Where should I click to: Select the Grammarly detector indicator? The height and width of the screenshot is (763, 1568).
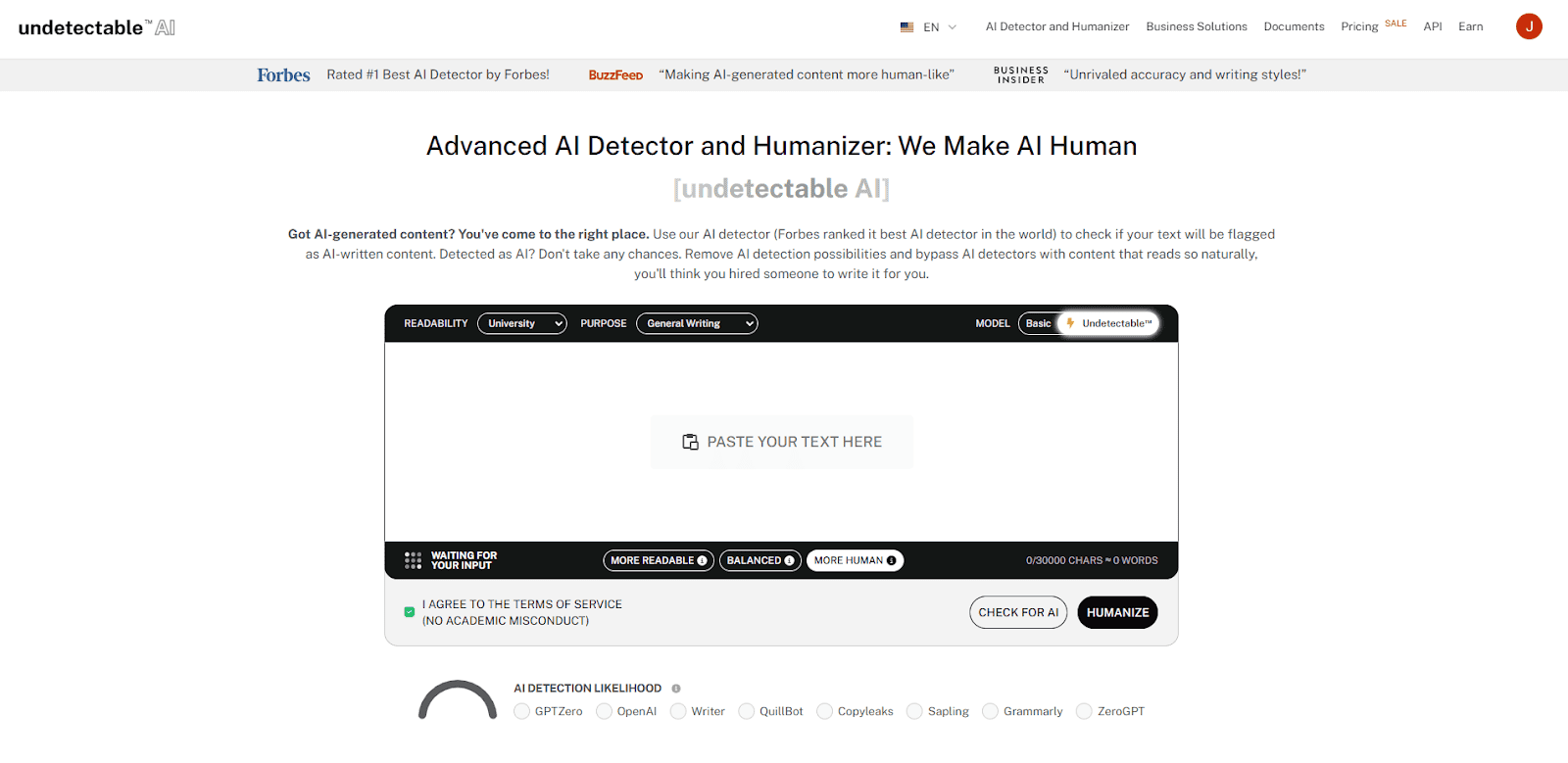tap(991, 711)
